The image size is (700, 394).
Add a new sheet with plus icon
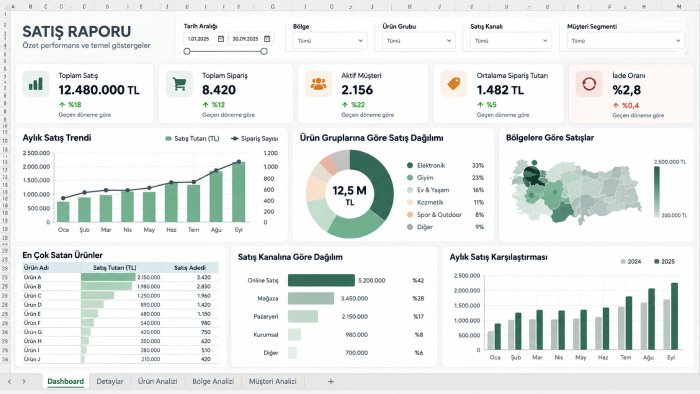point(331,382)
